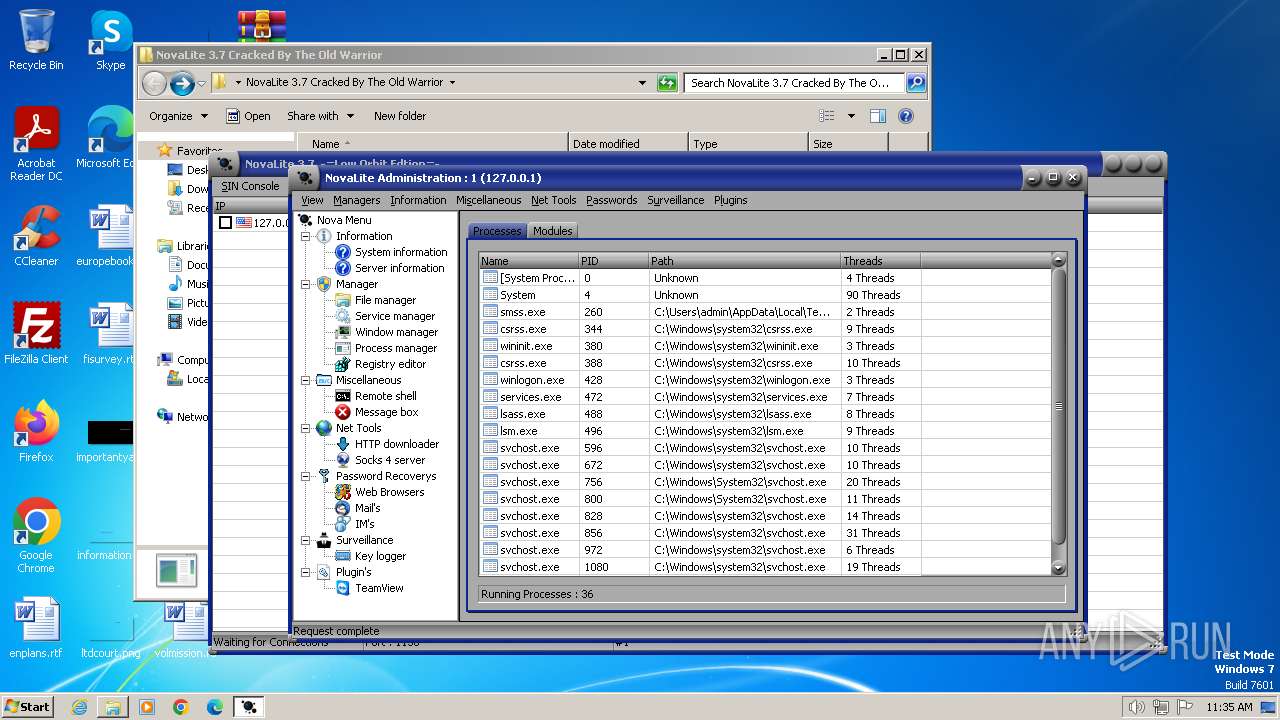Click the Start button

(28, 707)
